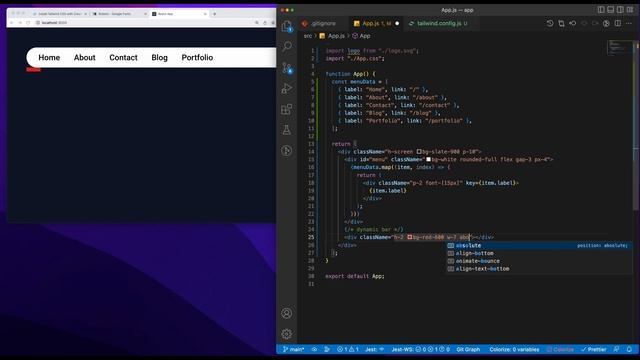The height and width of the screenshot is (360, 640).
Task: Click src in the breadcrumb
Action: tap(308, 36)
